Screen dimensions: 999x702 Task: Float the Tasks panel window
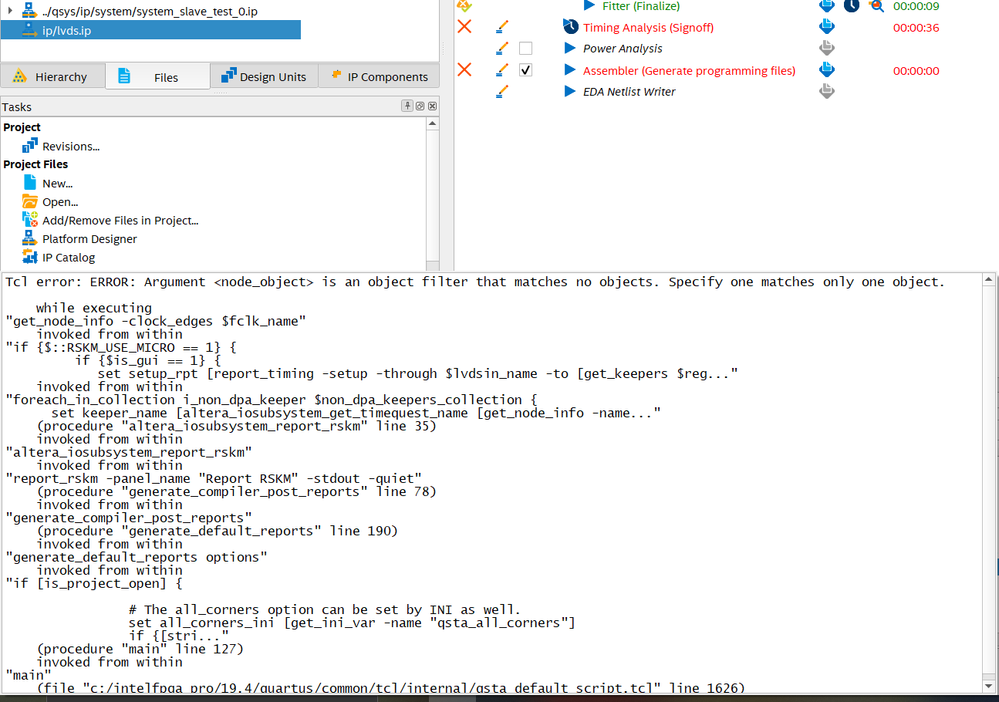pyautogui.click(x=420, y=106)
